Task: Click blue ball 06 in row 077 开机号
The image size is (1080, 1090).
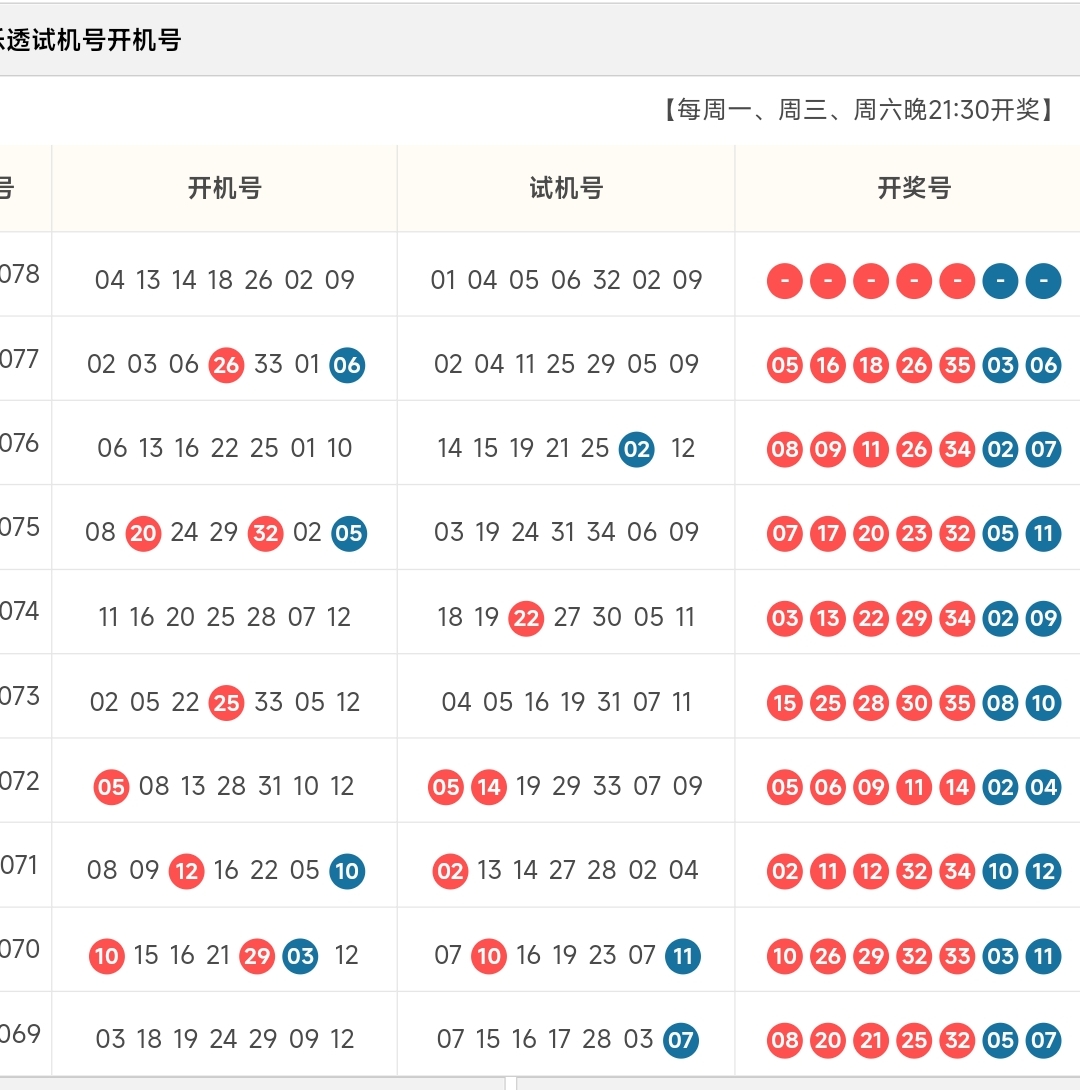Action: [x=347, y=365]
